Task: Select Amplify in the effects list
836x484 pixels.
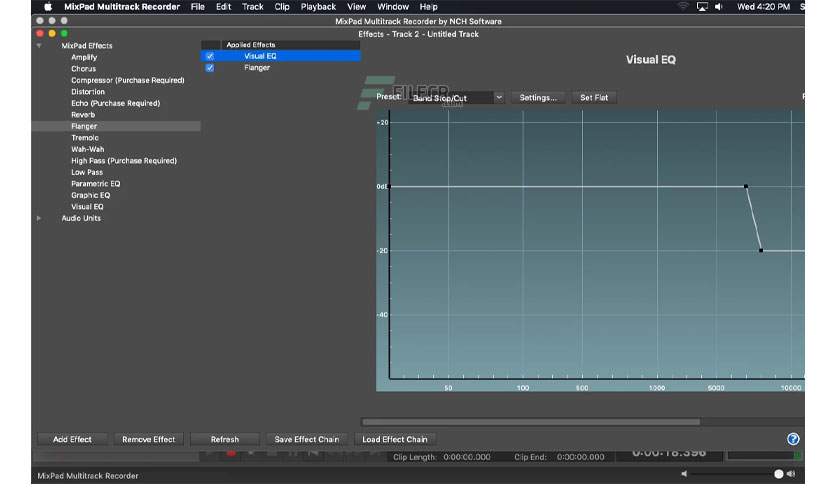Action: 84,57
